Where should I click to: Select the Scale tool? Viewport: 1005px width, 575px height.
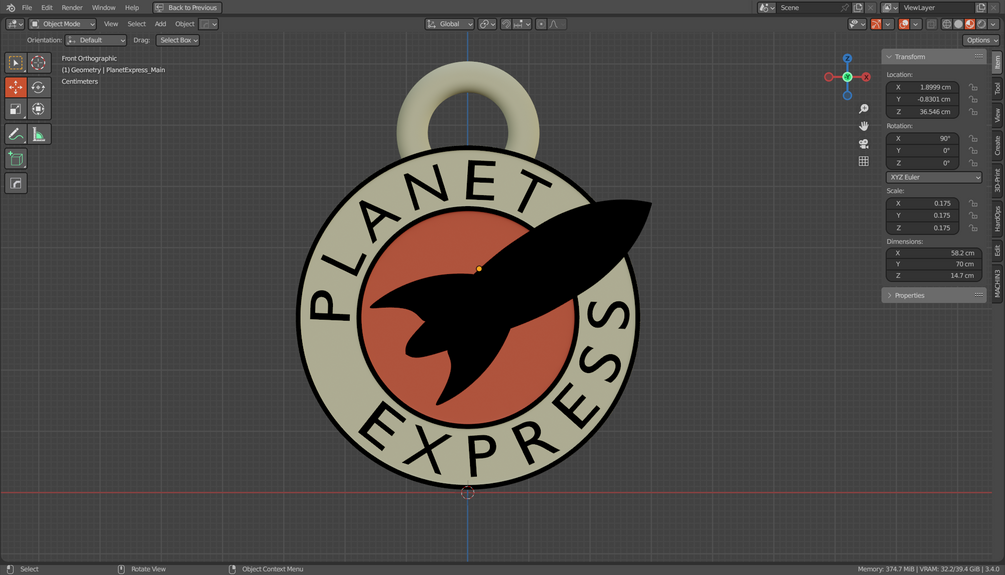coord(15,109)
